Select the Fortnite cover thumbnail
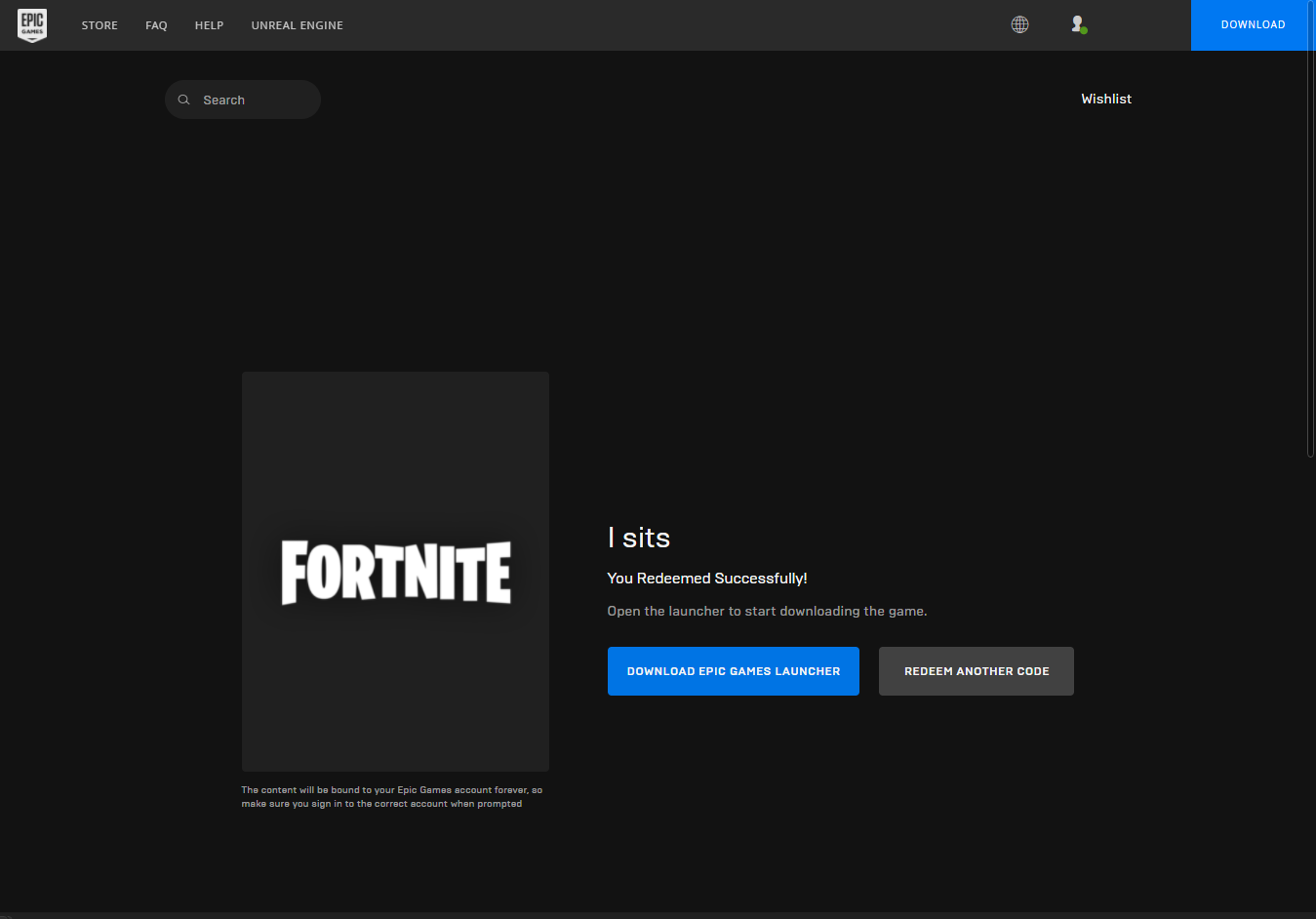Screen dimensions: 1316x919 click(395, 572)
